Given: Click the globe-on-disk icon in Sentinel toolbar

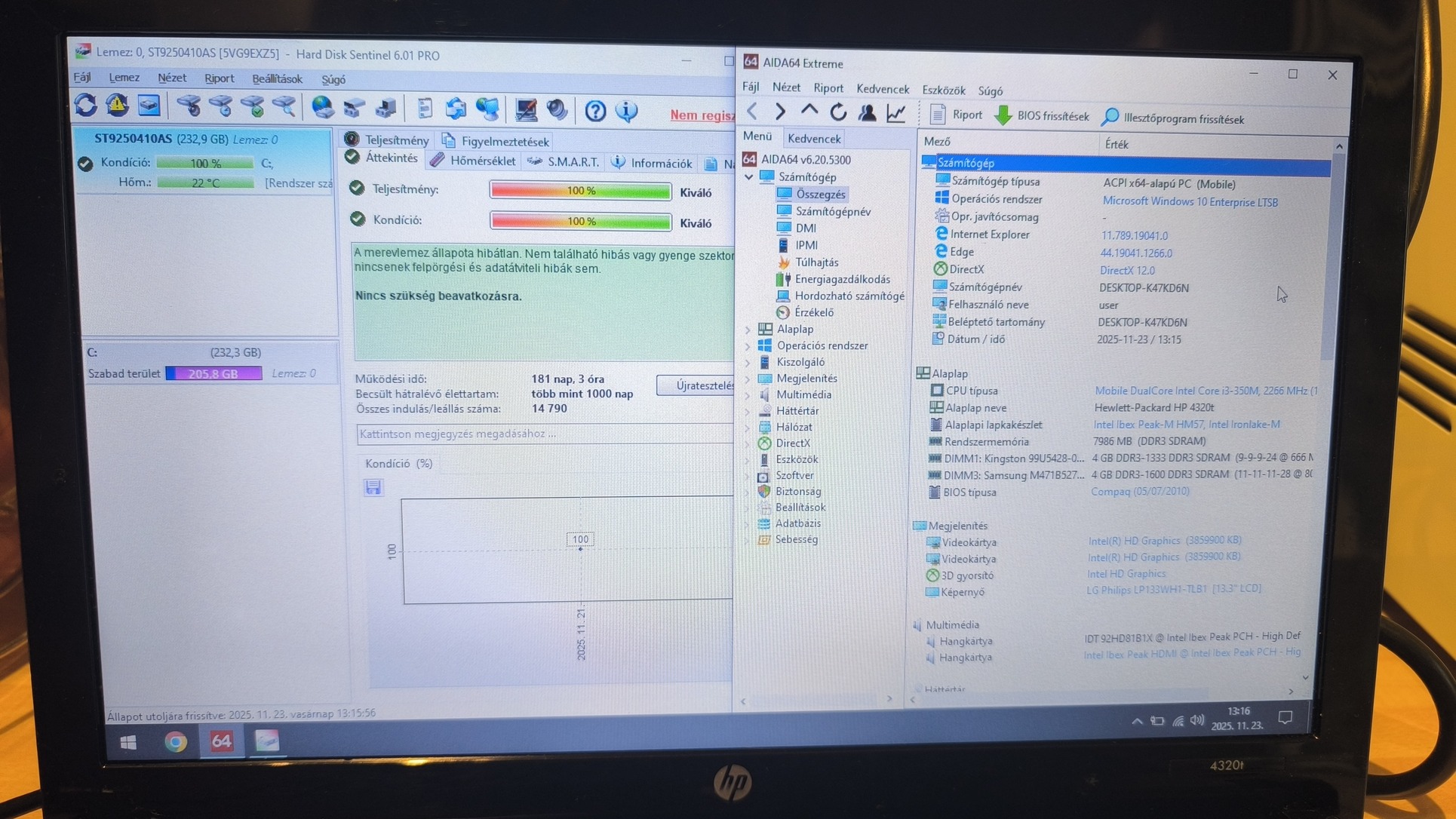Looking at the screenshot, I should pos(323,108).
